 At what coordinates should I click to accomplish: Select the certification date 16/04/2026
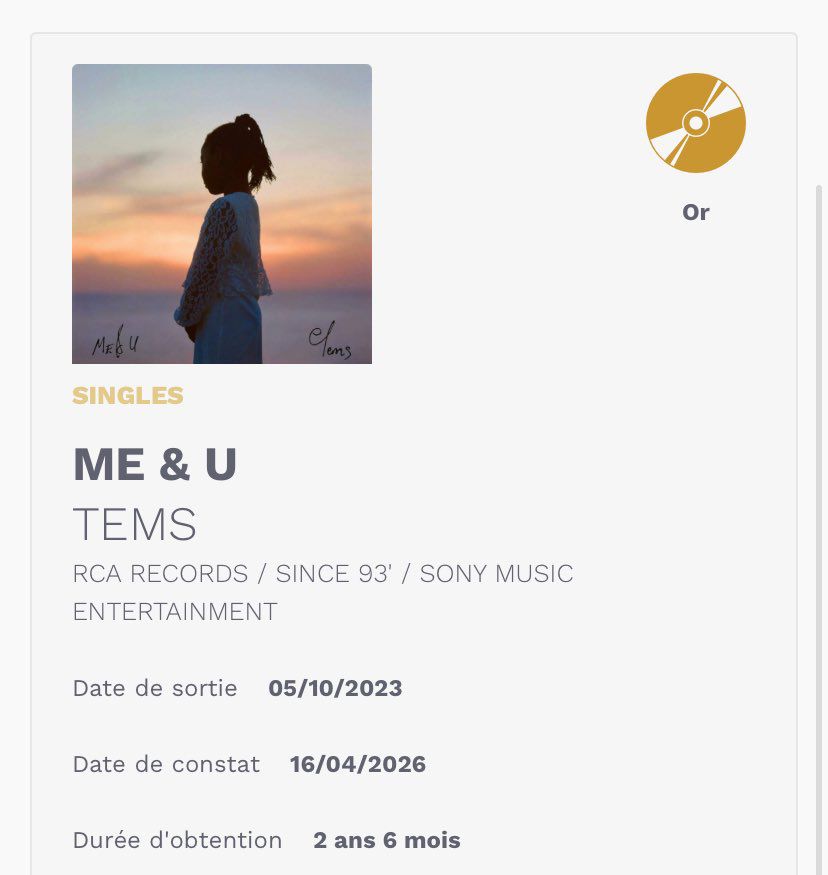click(358, 764)
